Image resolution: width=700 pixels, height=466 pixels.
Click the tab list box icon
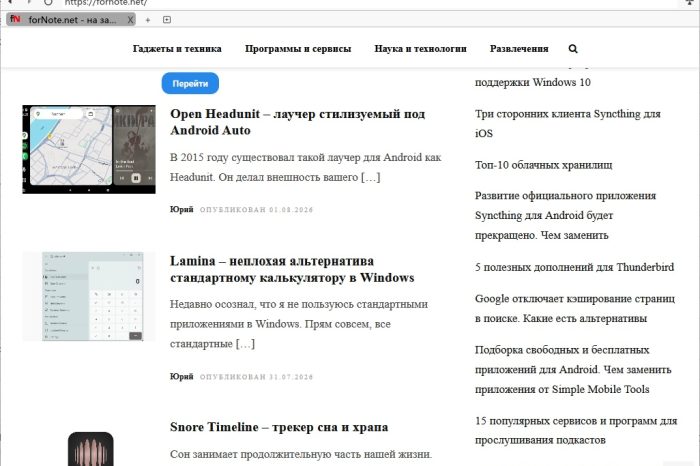click(167, 20)
